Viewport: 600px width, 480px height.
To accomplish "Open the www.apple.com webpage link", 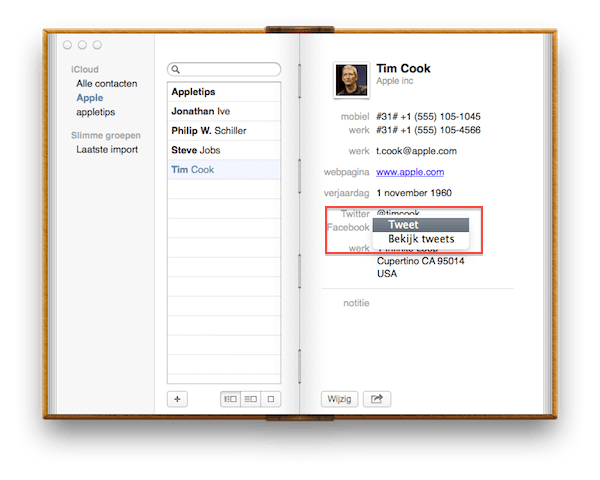I will tap(410, 172).
